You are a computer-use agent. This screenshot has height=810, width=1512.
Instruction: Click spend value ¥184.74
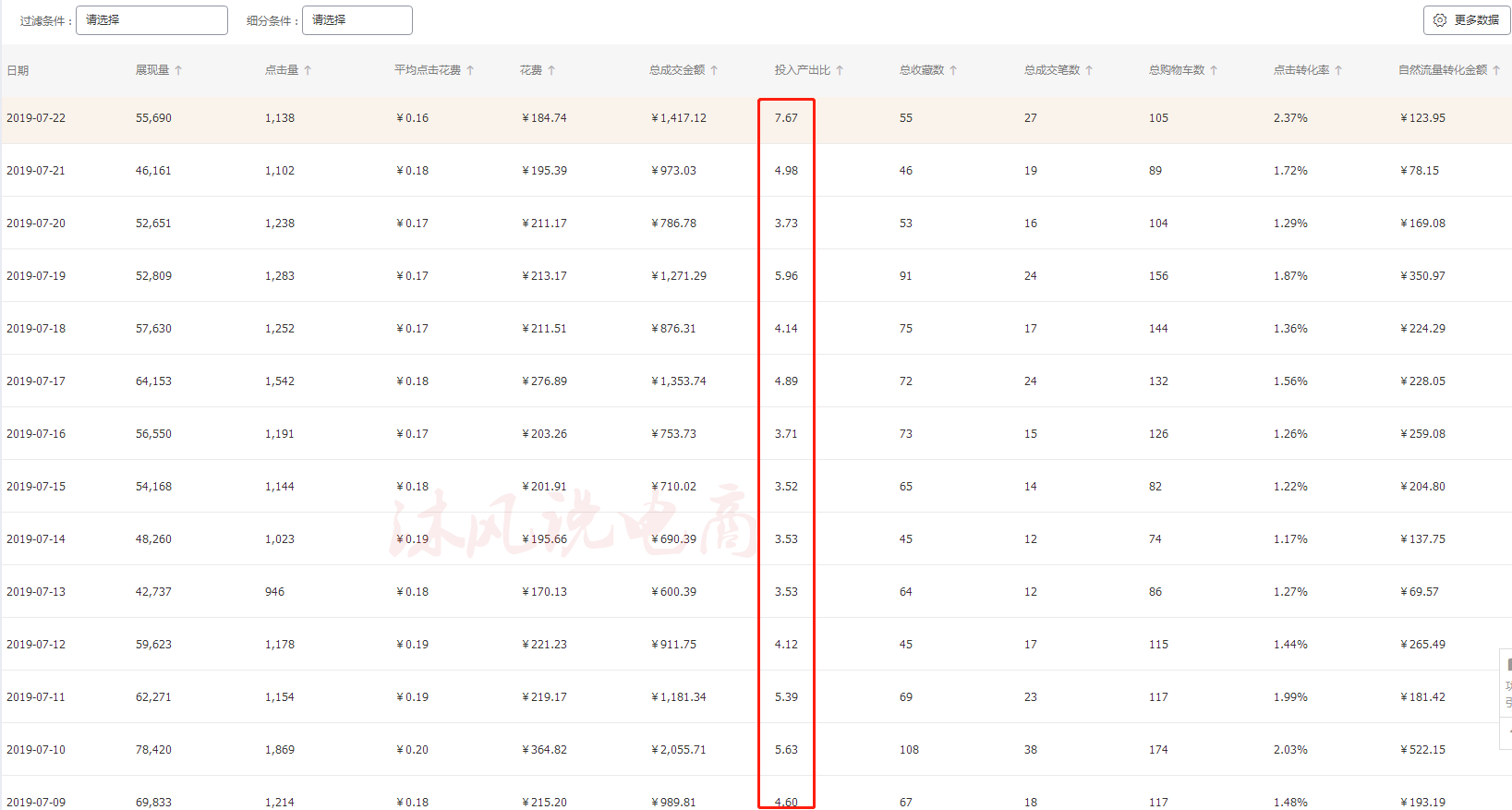click(x=545, y=118)
